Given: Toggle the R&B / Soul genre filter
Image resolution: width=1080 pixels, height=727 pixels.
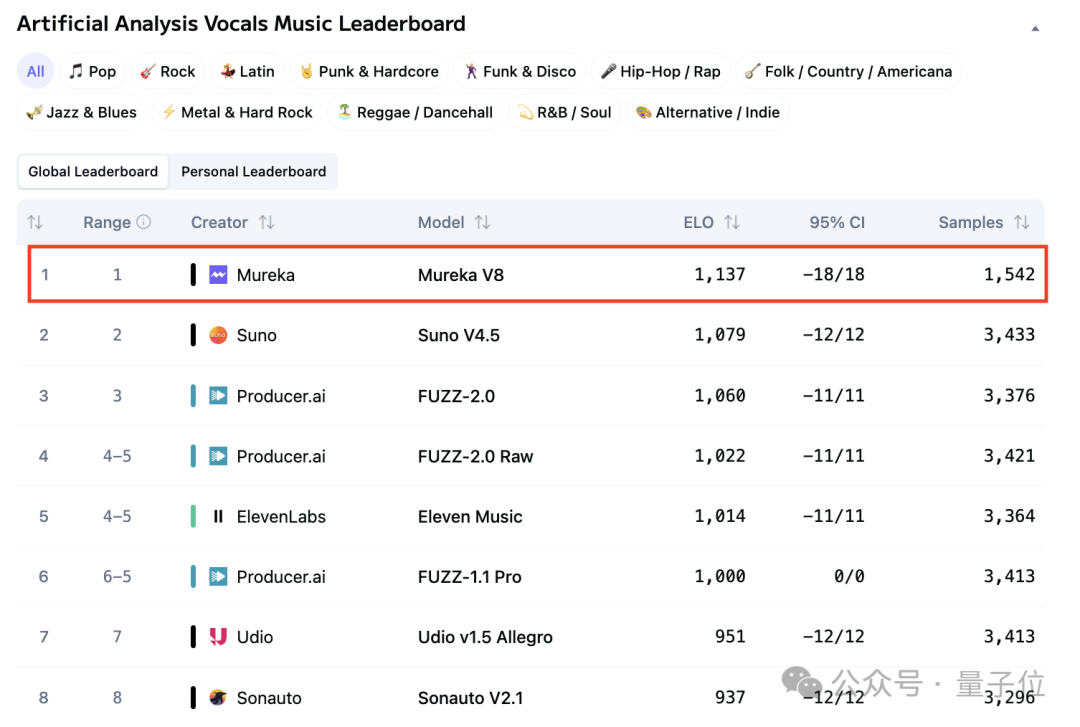Looking at the screenshot, I should click(x=564, y=112).
